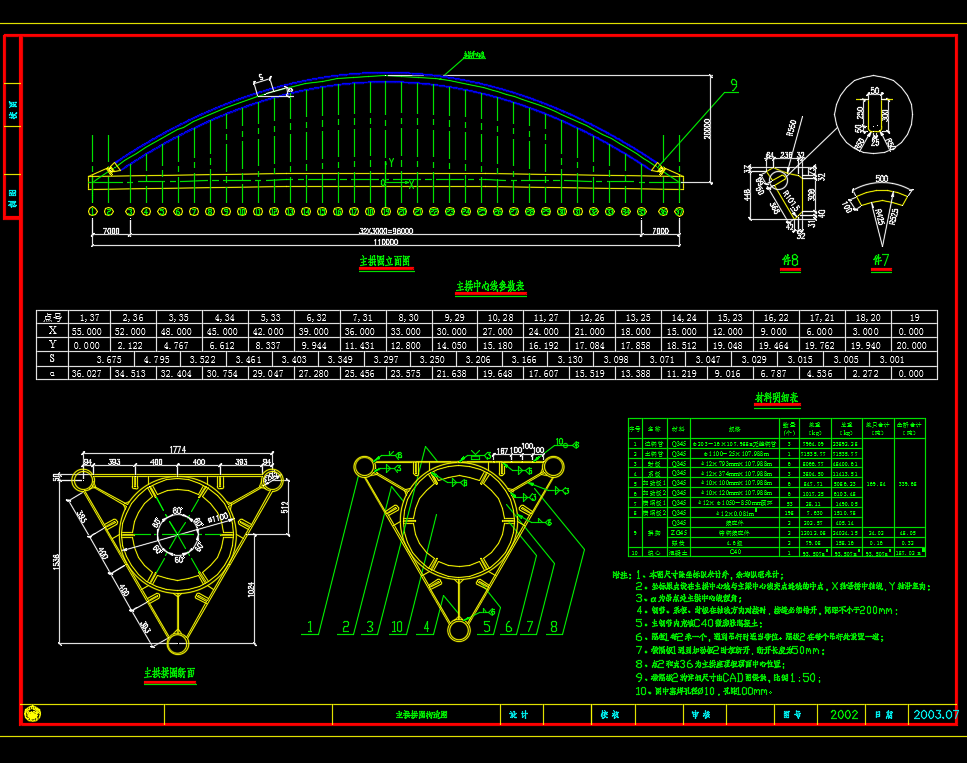The width and height of the screenshot is (967, 763).
Task: Click the "1774" width dimension on the section
Action: (178, 450)
